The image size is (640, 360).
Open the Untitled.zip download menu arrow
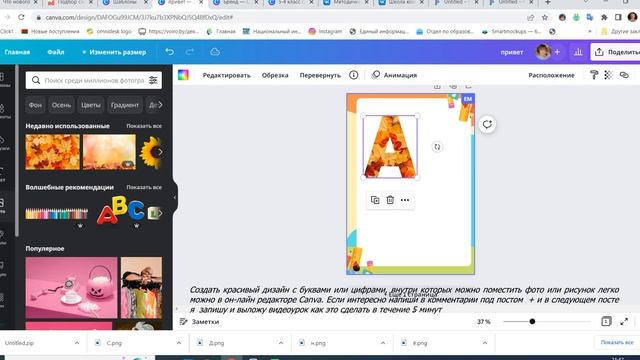(x=77, y=343)
